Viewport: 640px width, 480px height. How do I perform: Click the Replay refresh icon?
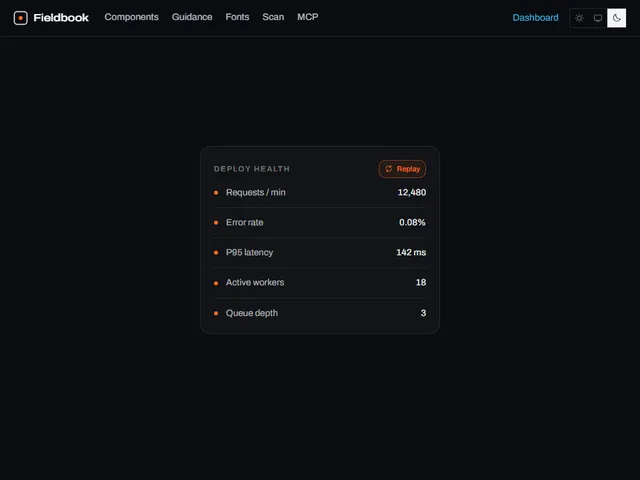coord(389,169)
